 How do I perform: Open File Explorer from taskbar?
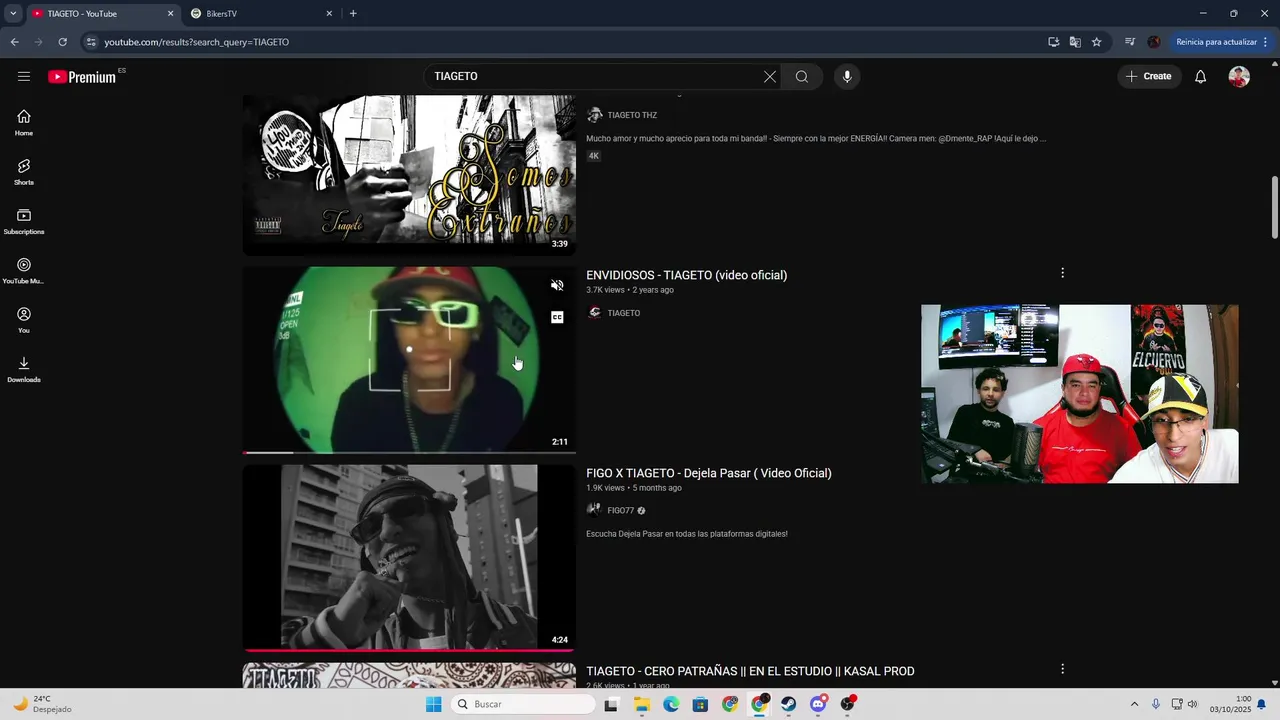pyautogui.click(x=642, y=704)
